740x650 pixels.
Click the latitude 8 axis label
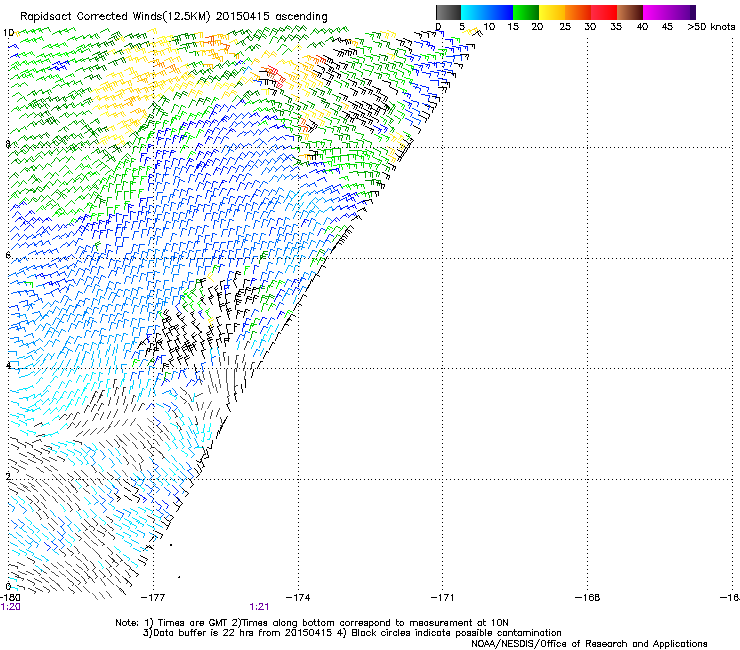8,144
